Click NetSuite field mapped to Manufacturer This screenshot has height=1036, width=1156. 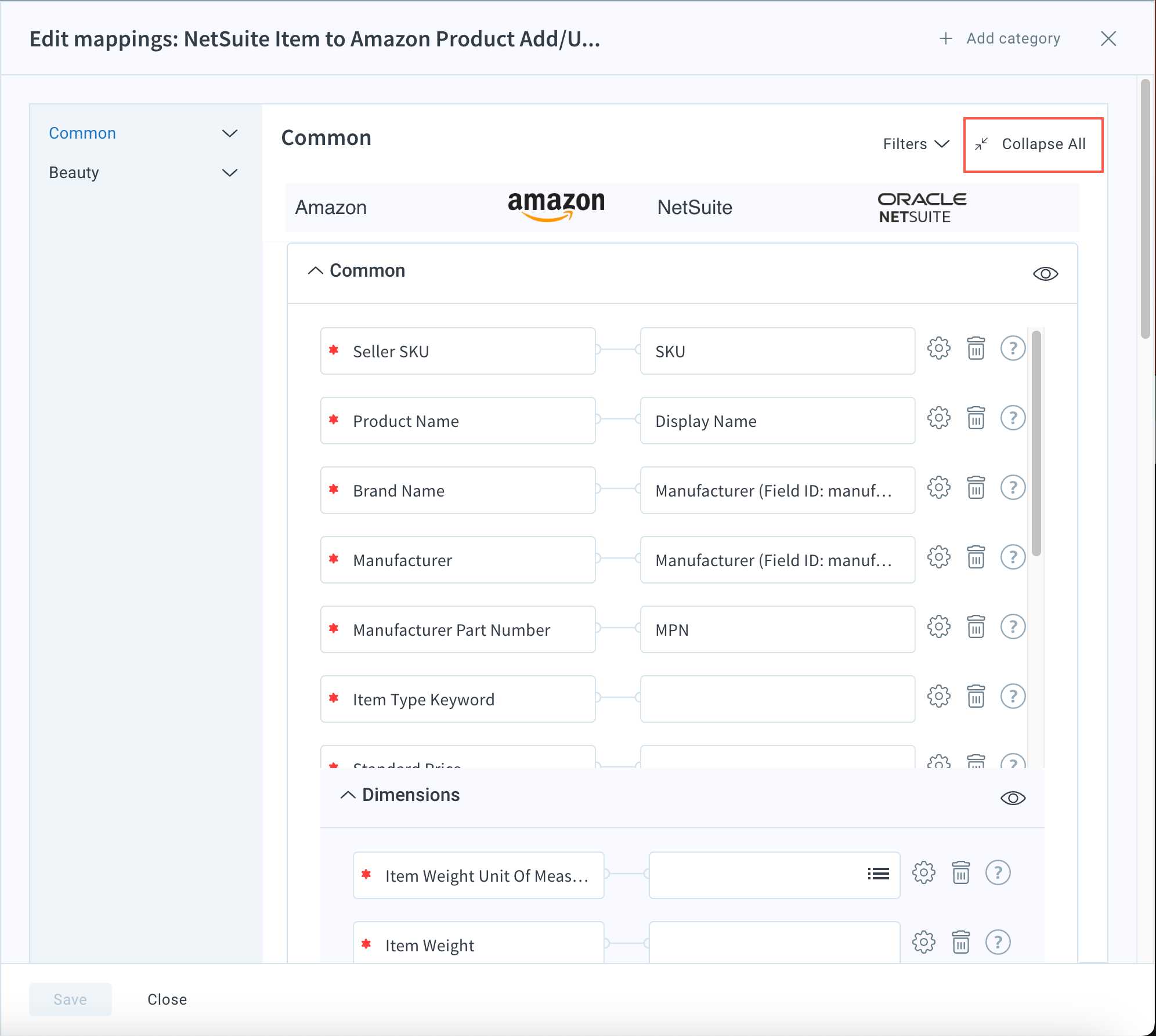click(777, 560)
